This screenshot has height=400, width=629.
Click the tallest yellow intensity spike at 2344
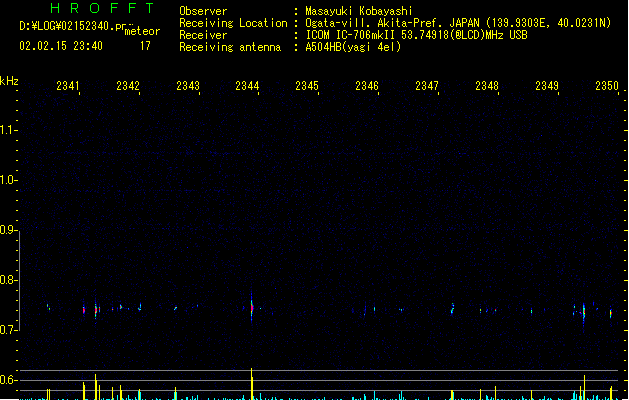click(x=252, y=384)
